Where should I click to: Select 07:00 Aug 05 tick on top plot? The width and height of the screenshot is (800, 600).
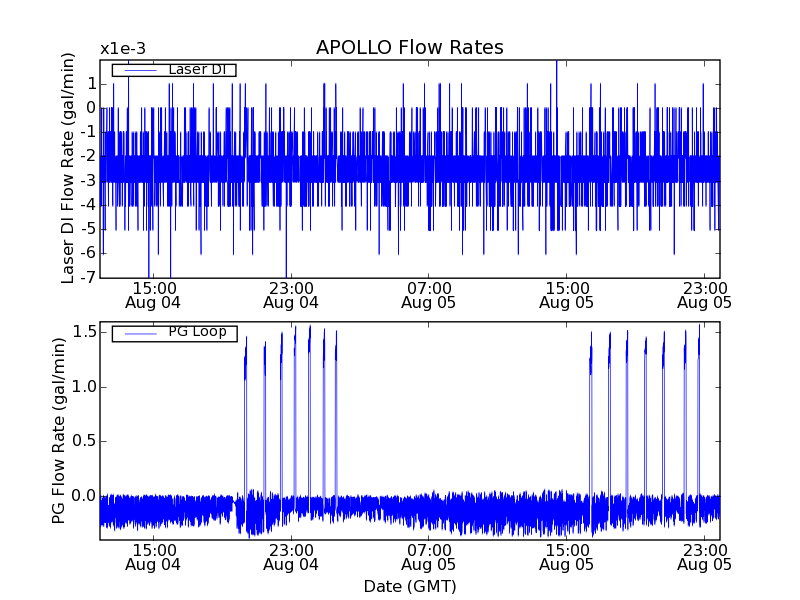click(x=428, y=293)
